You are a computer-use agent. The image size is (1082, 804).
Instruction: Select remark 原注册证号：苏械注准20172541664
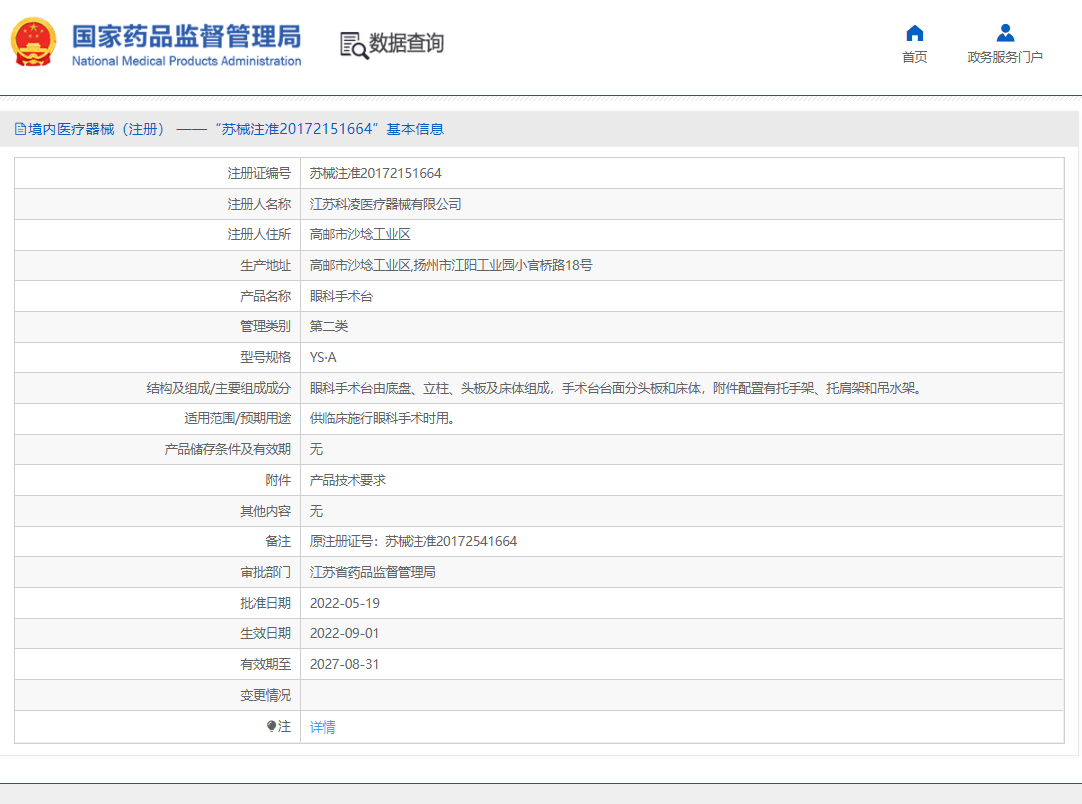[413, 542]
